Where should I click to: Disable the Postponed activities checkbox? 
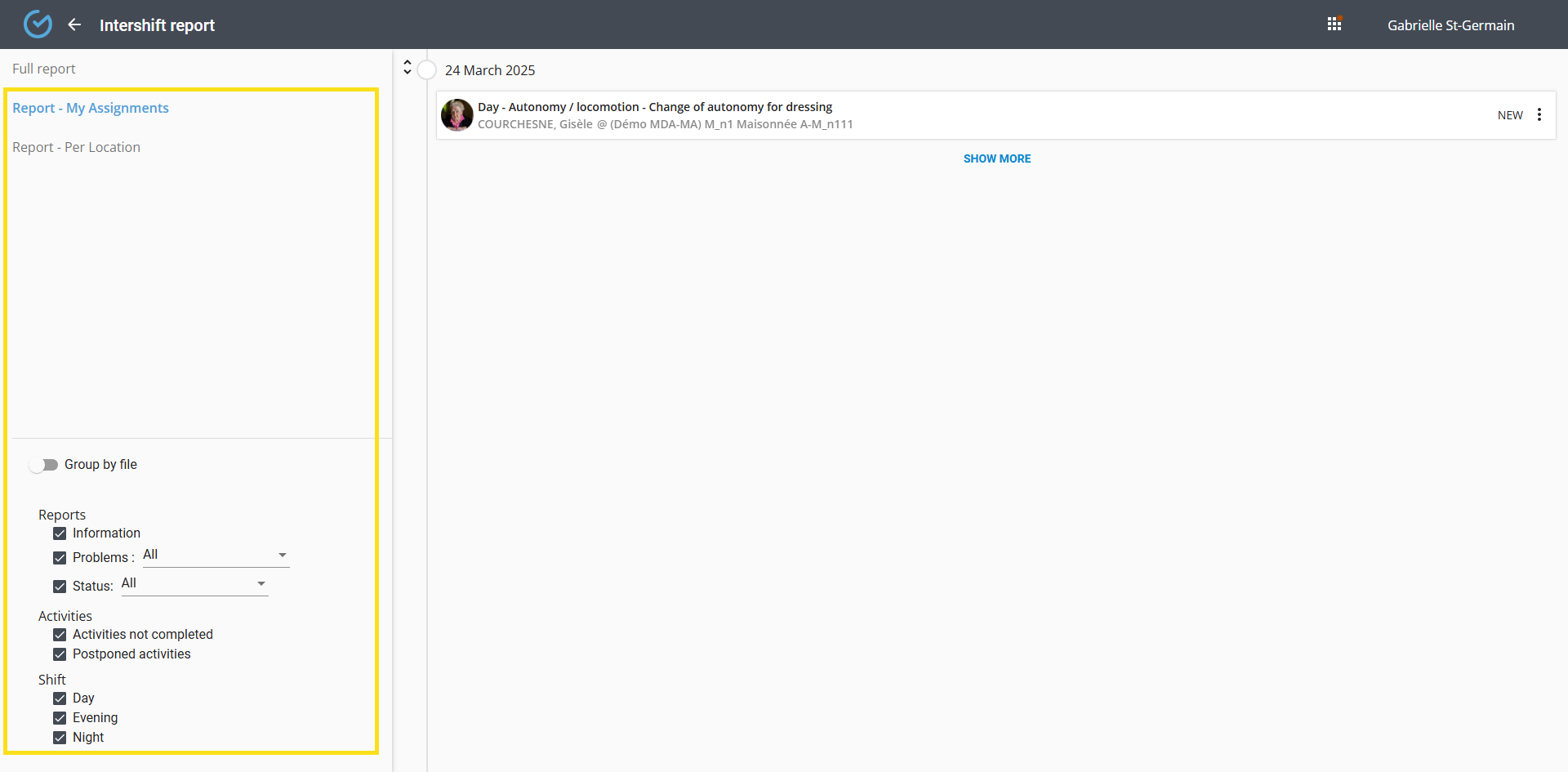click(60, 654)
